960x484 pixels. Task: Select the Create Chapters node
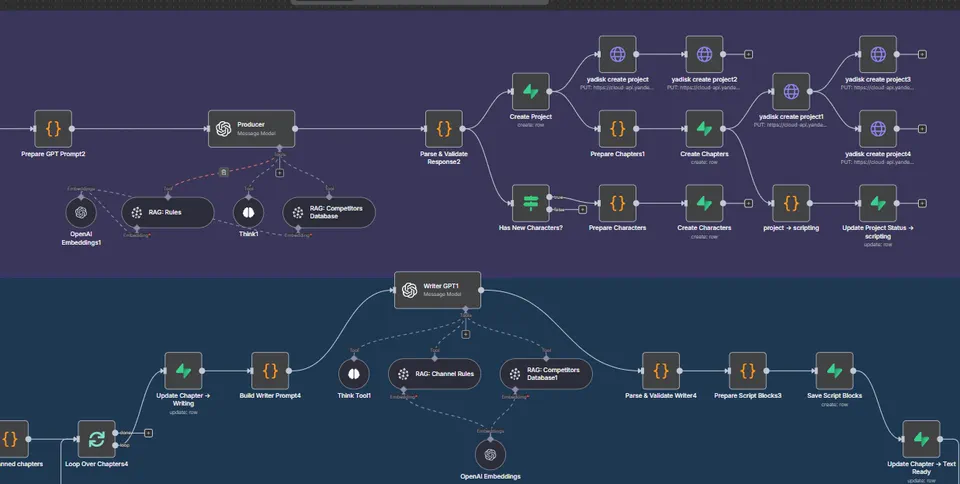tap(705, 128)
